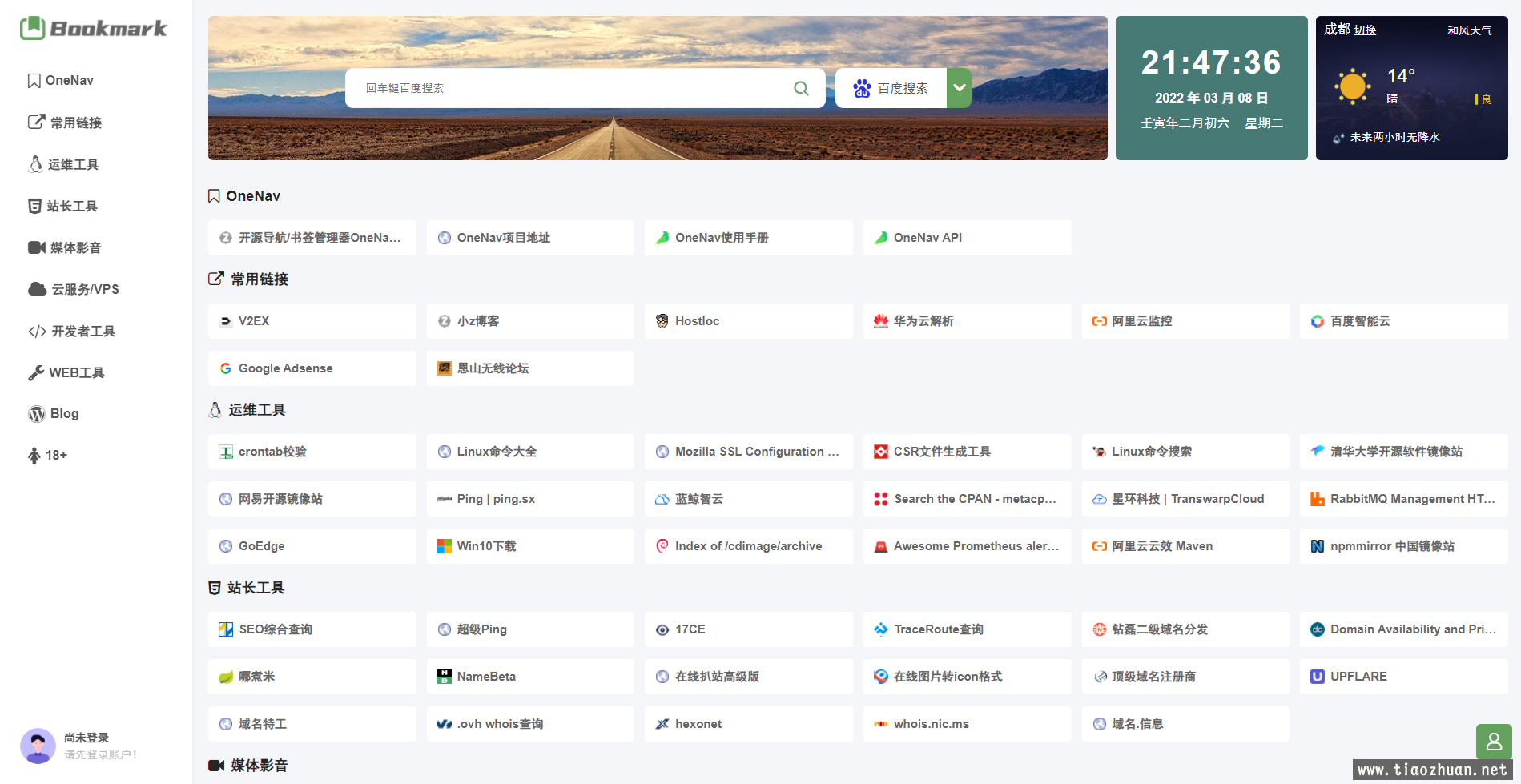Open 星环科技 | TranswarpCloud card
1521x784 pixels.
(x=1185, y=499)
